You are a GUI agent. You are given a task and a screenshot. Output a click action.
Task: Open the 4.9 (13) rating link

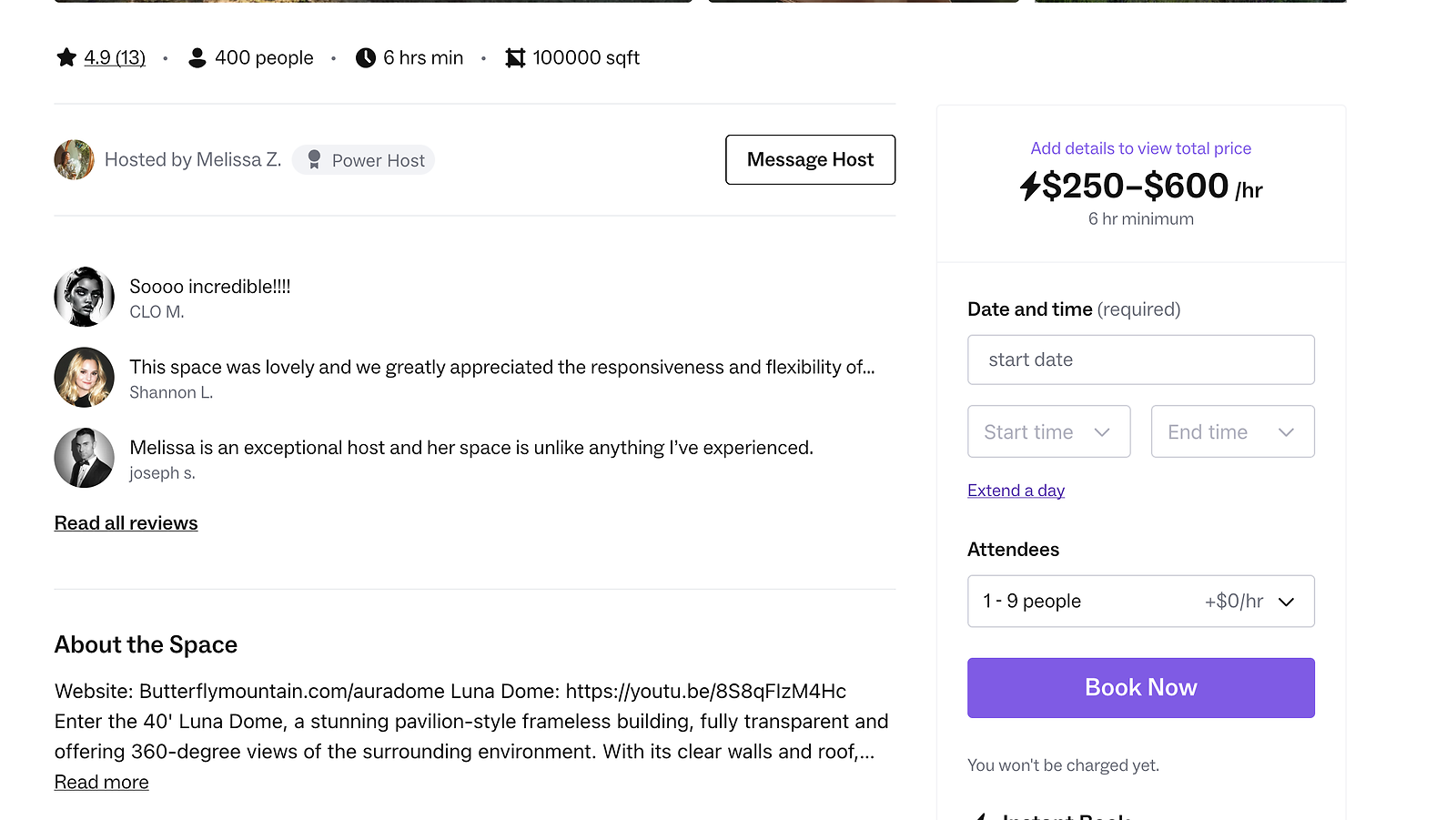[115, 58]
